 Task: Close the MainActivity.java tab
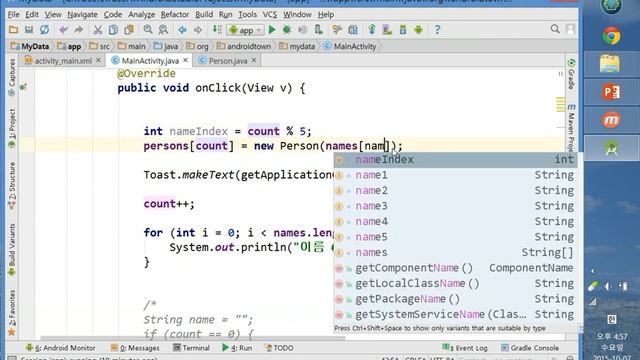tap(186, 60)
